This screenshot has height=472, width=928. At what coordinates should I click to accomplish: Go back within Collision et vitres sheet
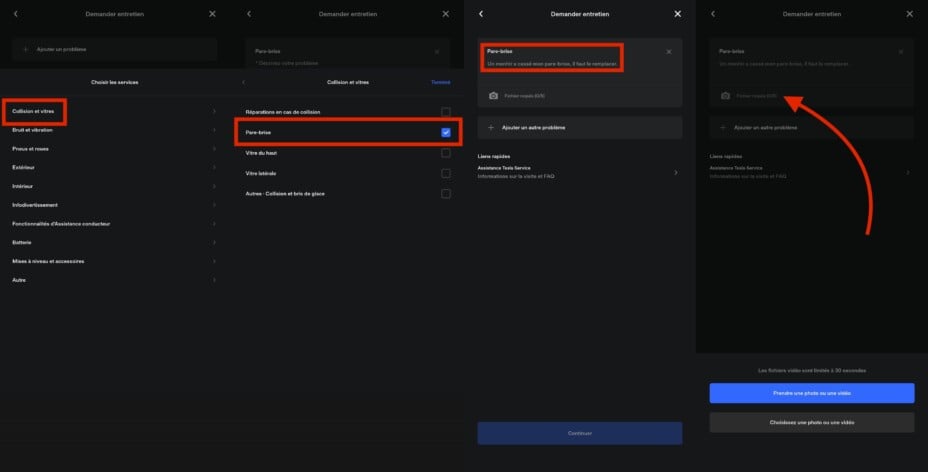(243, 82)
